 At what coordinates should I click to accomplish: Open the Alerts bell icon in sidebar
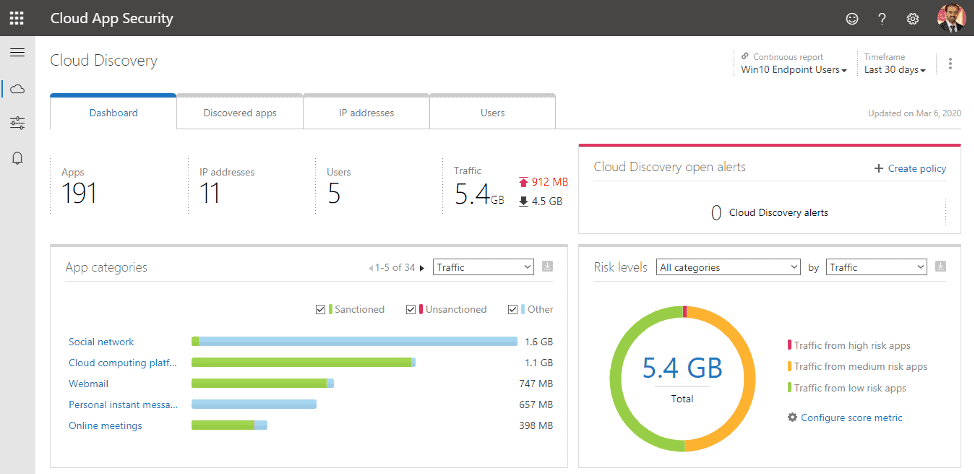click(x=17, y=158)
